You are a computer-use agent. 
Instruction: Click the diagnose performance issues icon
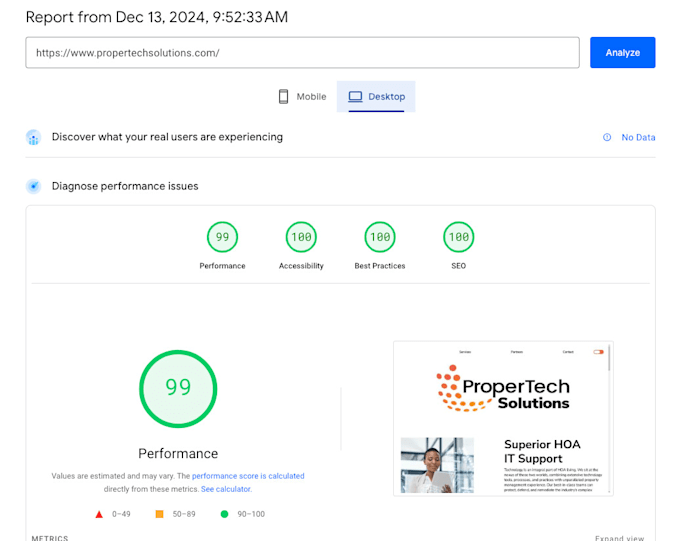[x=33, y=186]
